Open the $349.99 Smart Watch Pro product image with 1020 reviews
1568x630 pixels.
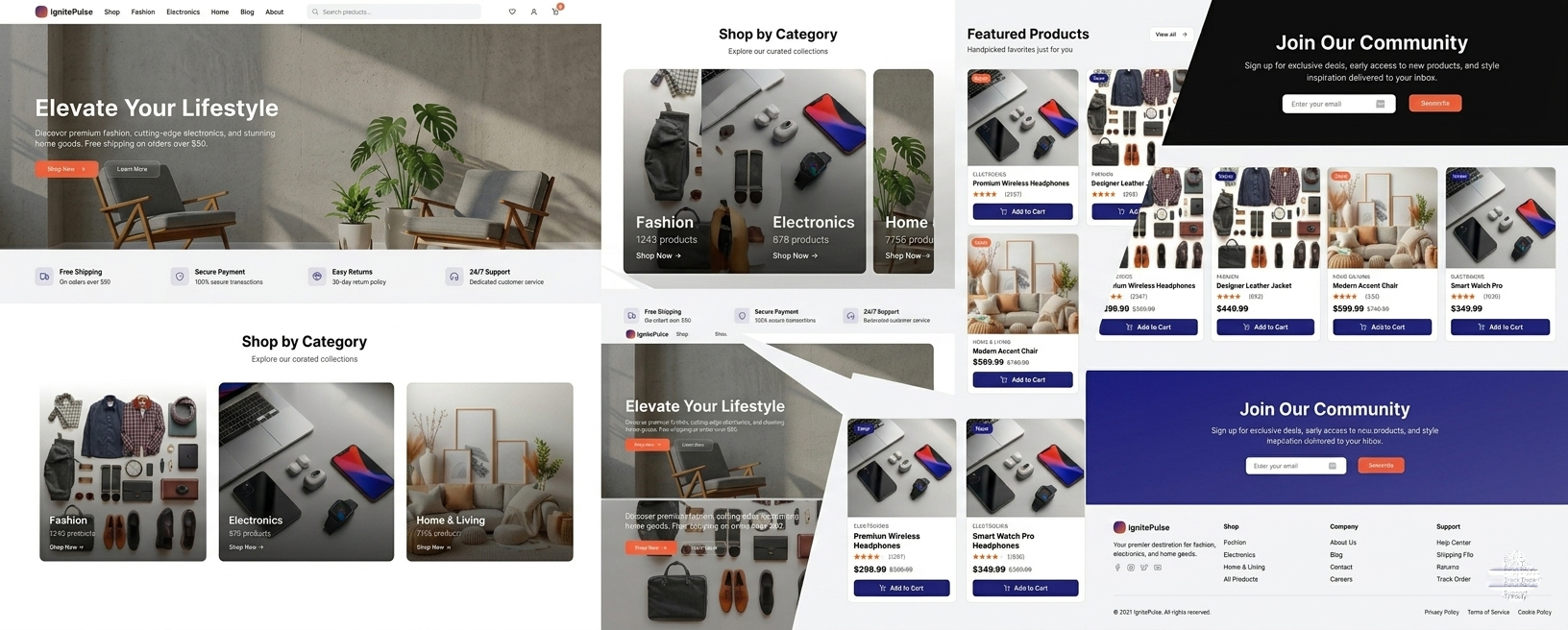tap(1500, 218)
